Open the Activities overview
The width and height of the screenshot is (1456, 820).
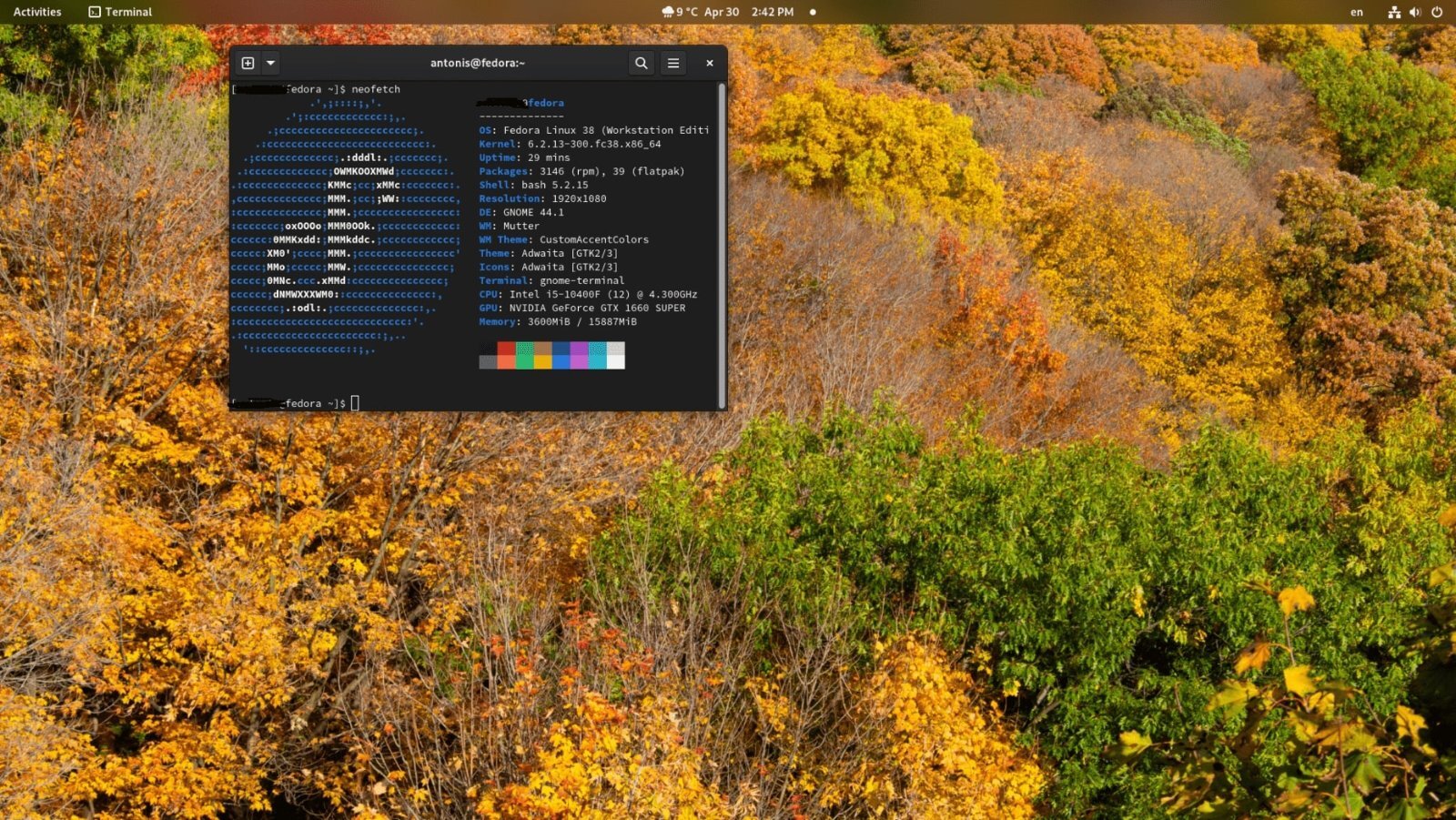(37, 12)
